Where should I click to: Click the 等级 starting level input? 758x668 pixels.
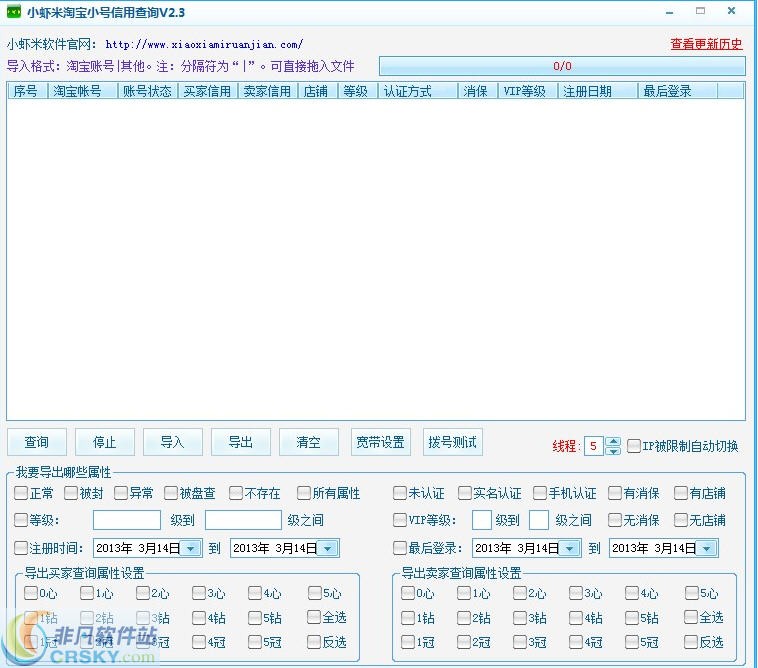[x=127, y=520]
